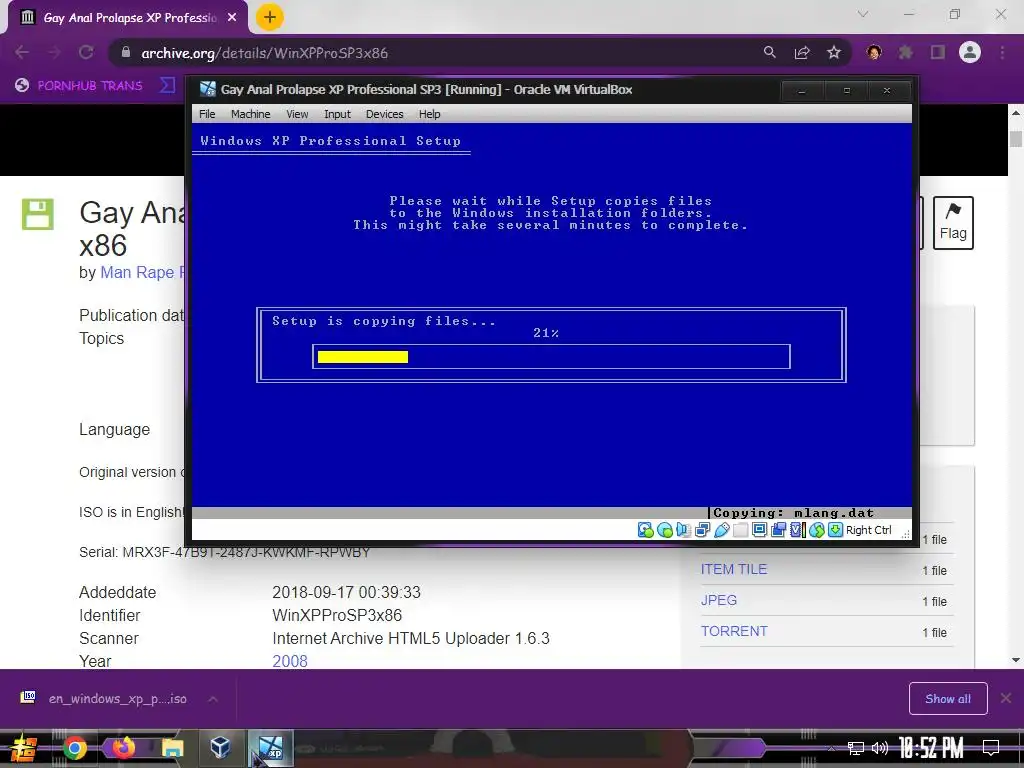The height and width of the screenshot is (768, 1024).
Task: Open the Start button on taskbar
Action: tap(24, 748)
